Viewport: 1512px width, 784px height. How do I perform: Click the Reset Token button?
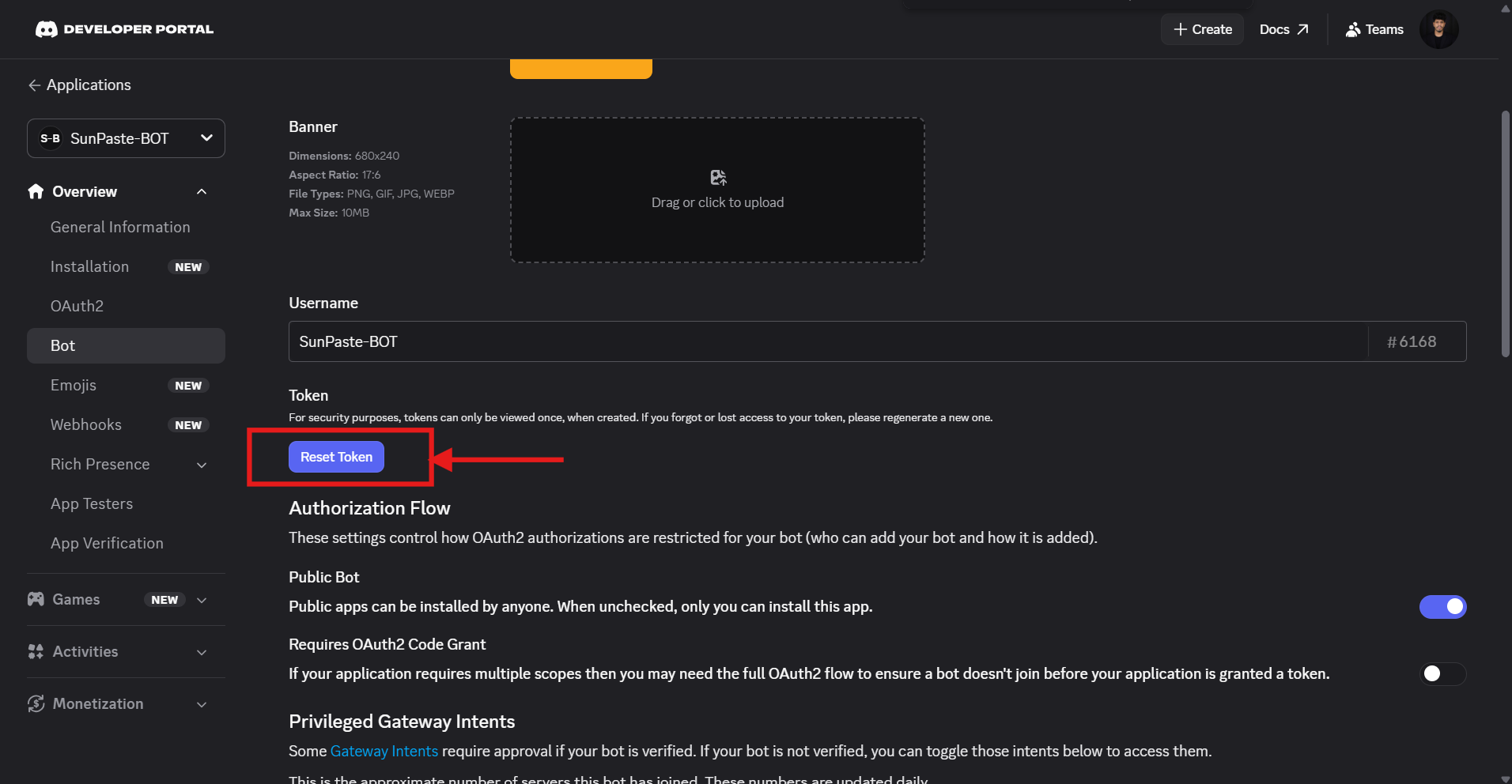pyautogui.click(x=336, y=457)
